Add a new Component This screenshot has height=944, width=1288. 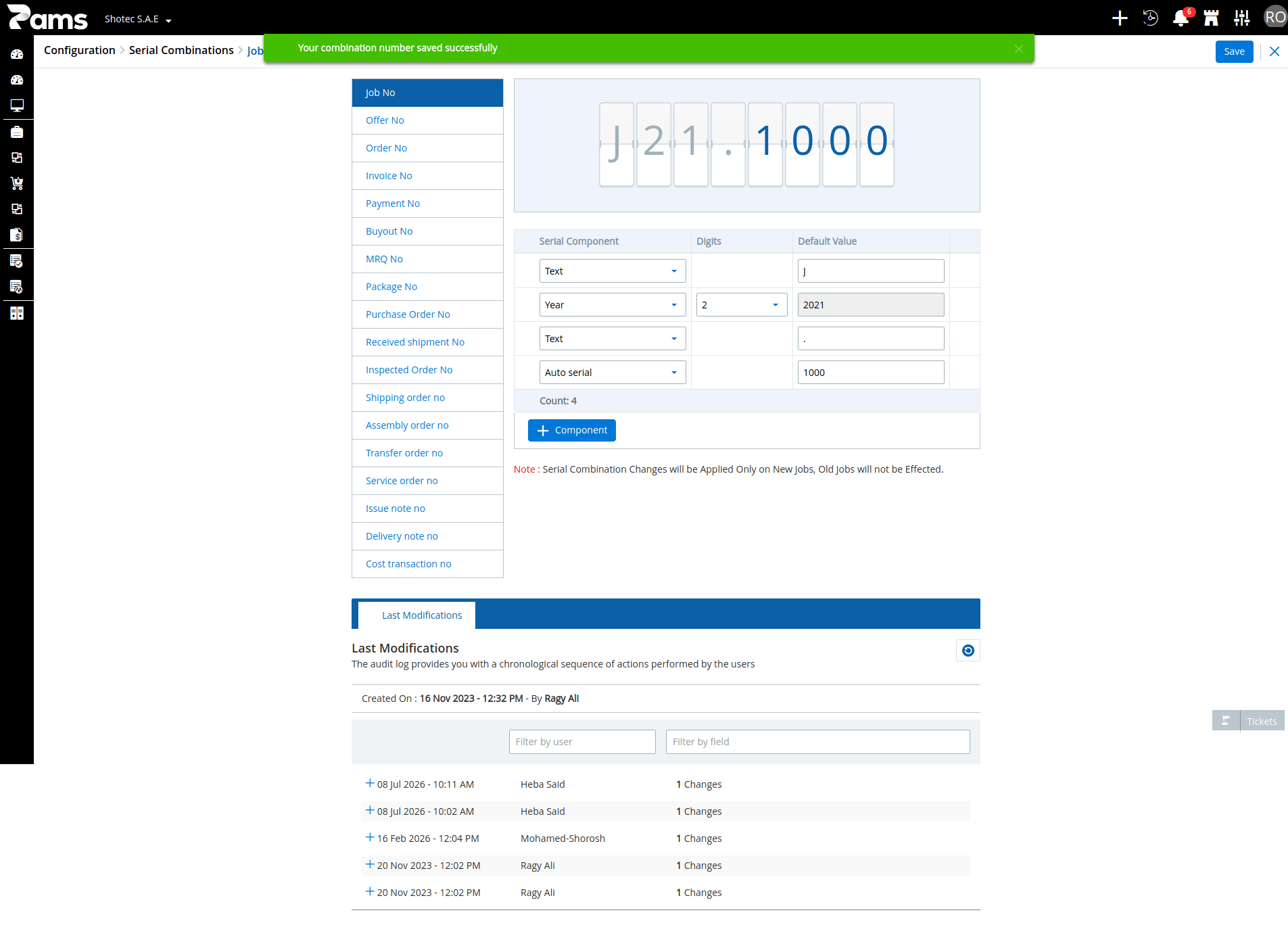point(571,430)
